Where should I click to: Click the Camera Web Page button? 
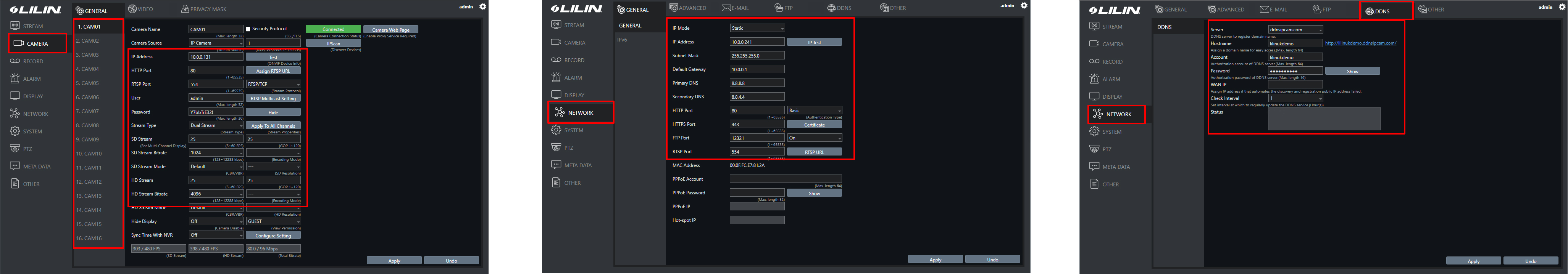[x=391, y=29]
